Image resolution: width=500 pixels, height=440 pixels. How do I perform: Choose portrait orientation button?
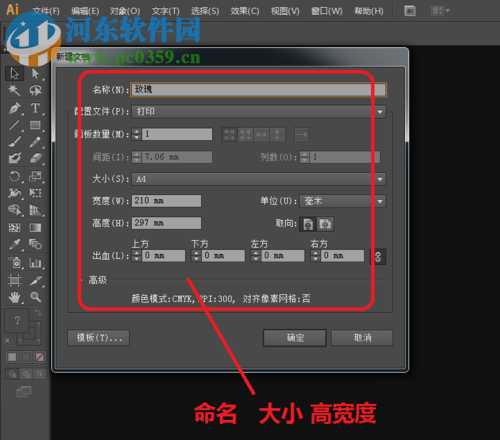[308, 224]
